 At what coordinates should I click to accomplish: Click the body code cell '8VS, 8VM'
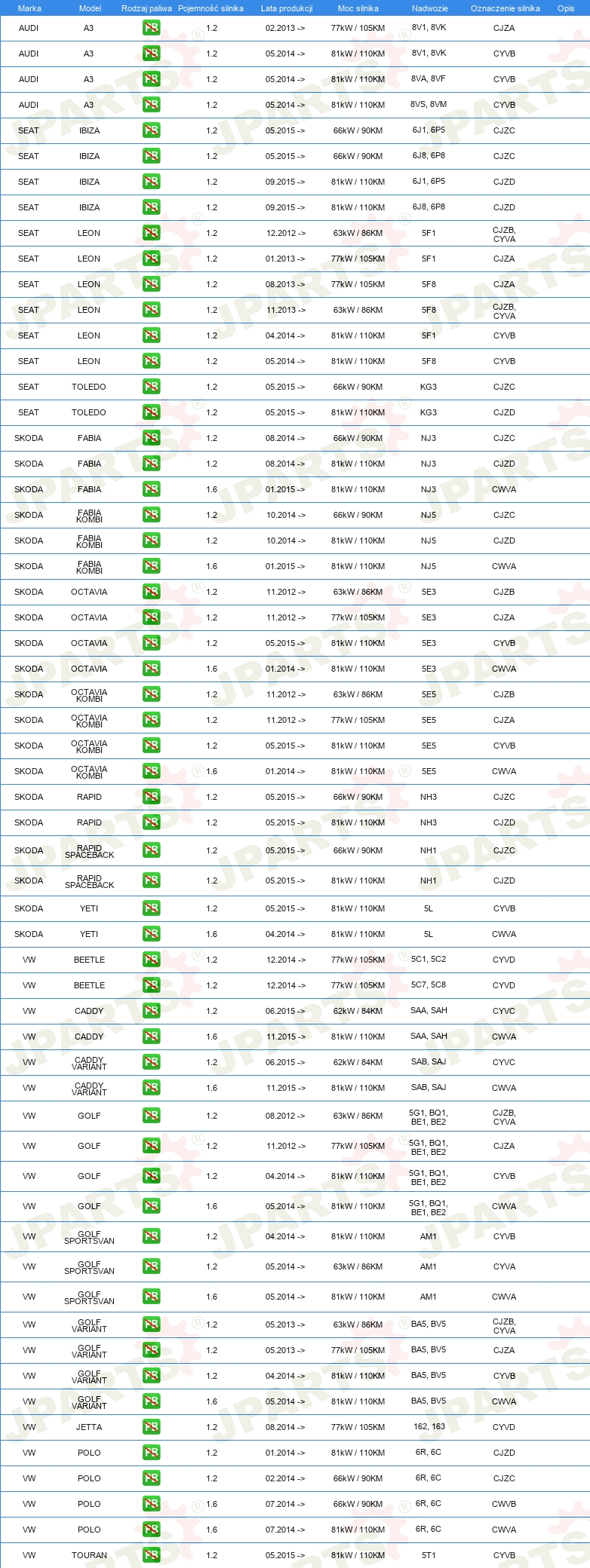coord(429,105)
